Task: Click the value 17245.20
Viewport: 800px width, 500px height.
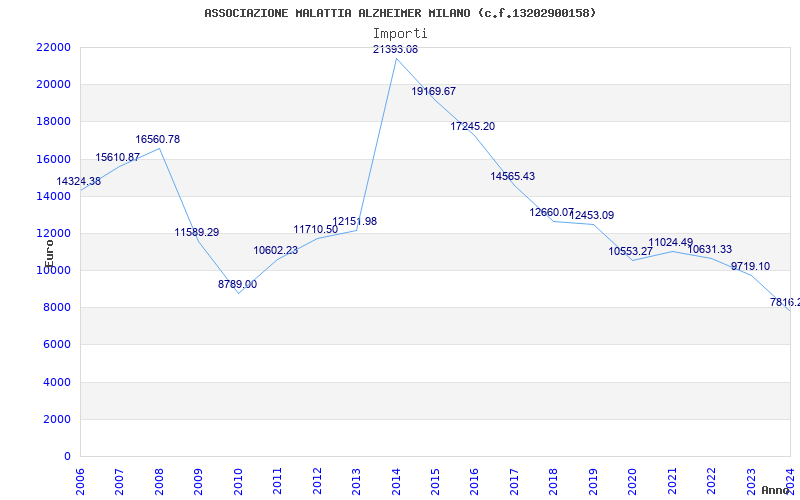Action: pos(472,127)
